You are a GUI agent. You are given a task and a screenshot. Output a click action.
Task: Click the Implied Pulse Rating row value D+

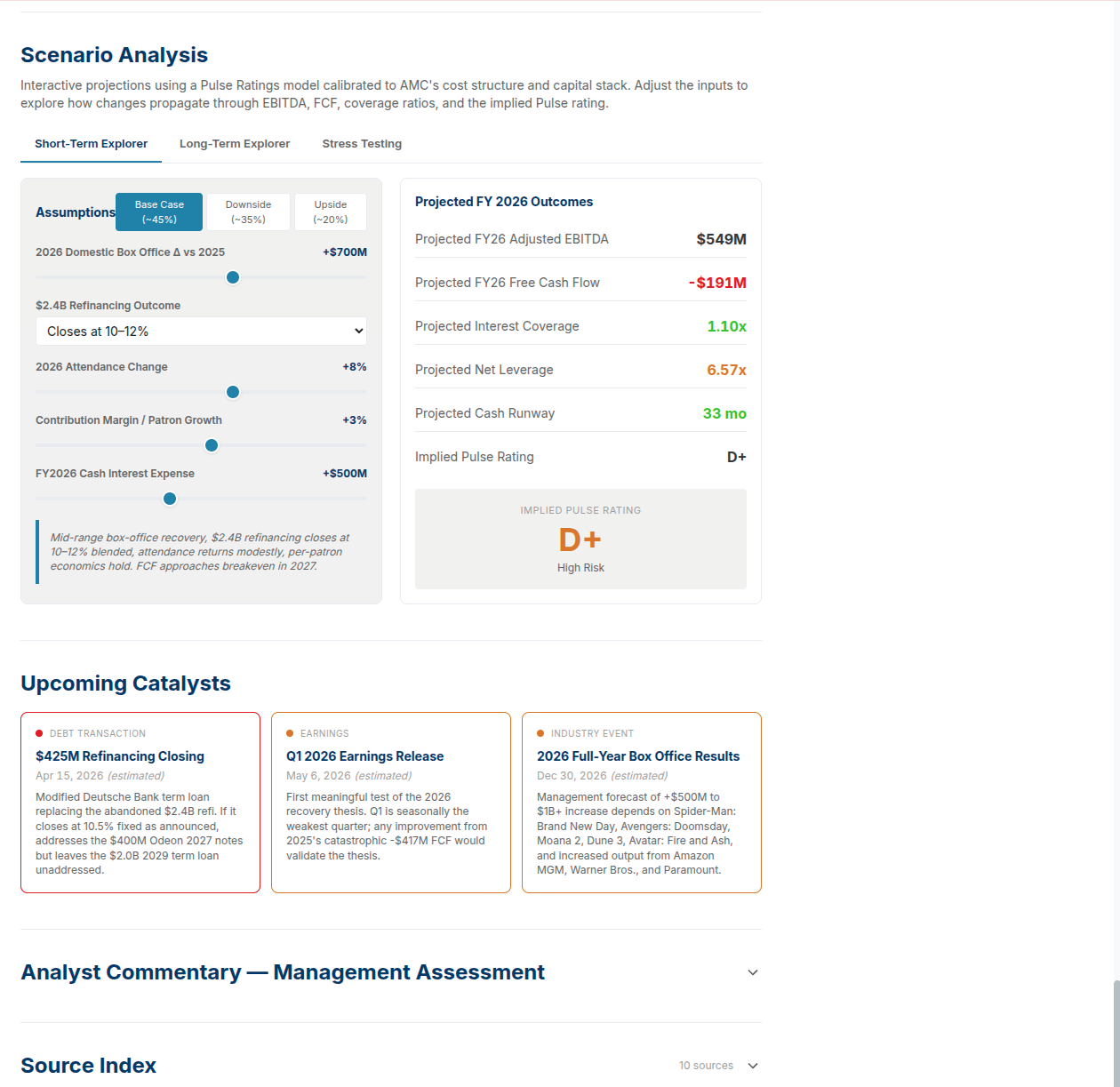point(737,457)
